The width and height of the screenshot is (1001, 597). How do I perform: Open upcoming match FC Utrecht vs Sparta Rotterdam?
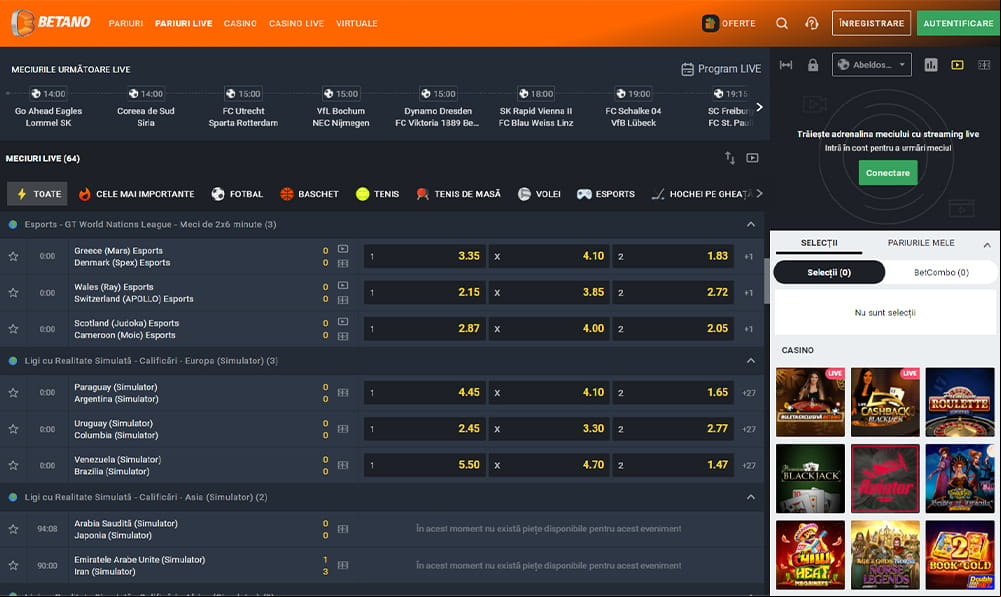click(x=243, y=108)
